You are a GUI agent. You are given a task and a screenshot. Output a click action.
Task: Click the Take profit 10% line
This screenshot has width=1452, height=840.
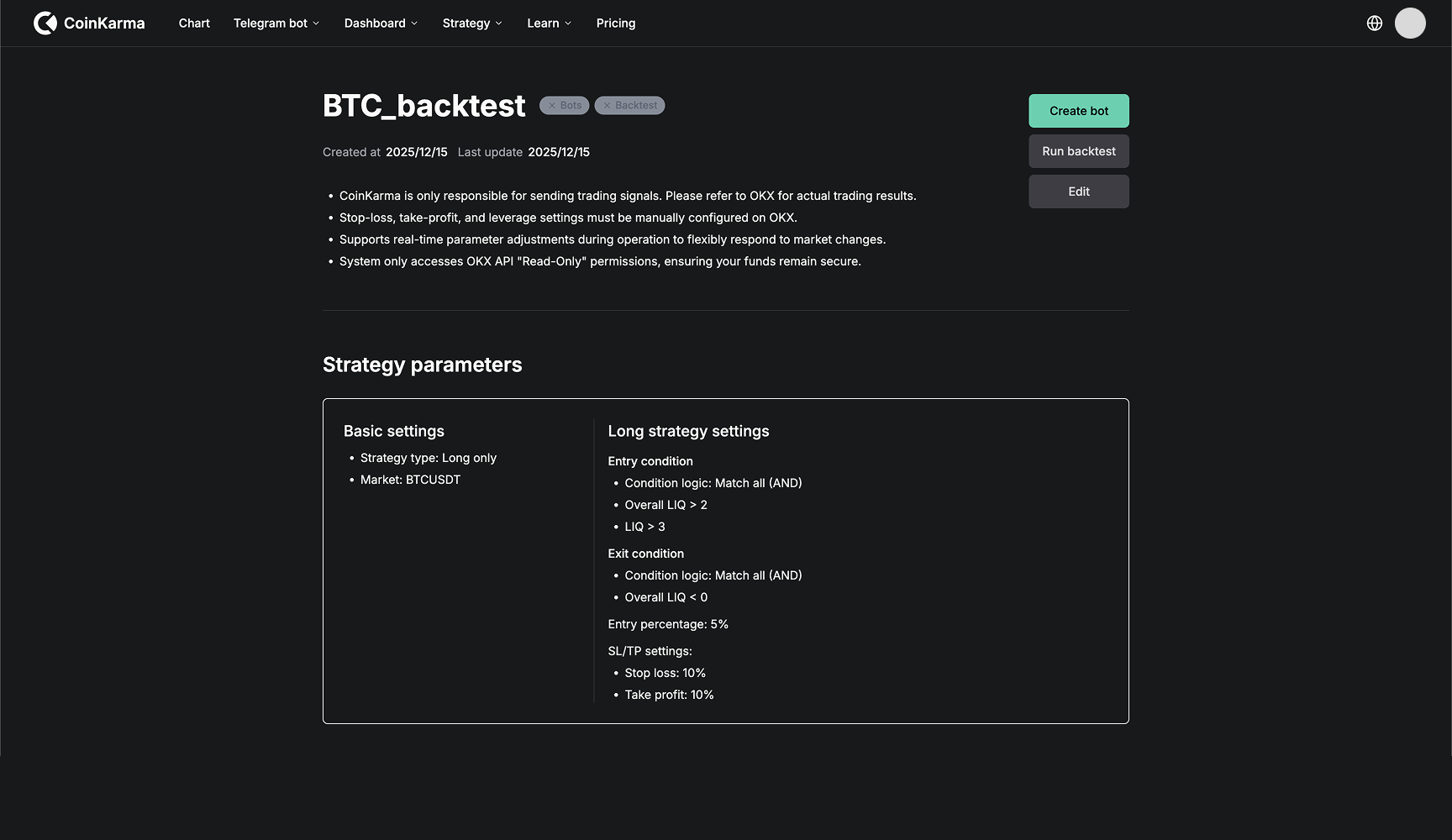pos(669,695)
